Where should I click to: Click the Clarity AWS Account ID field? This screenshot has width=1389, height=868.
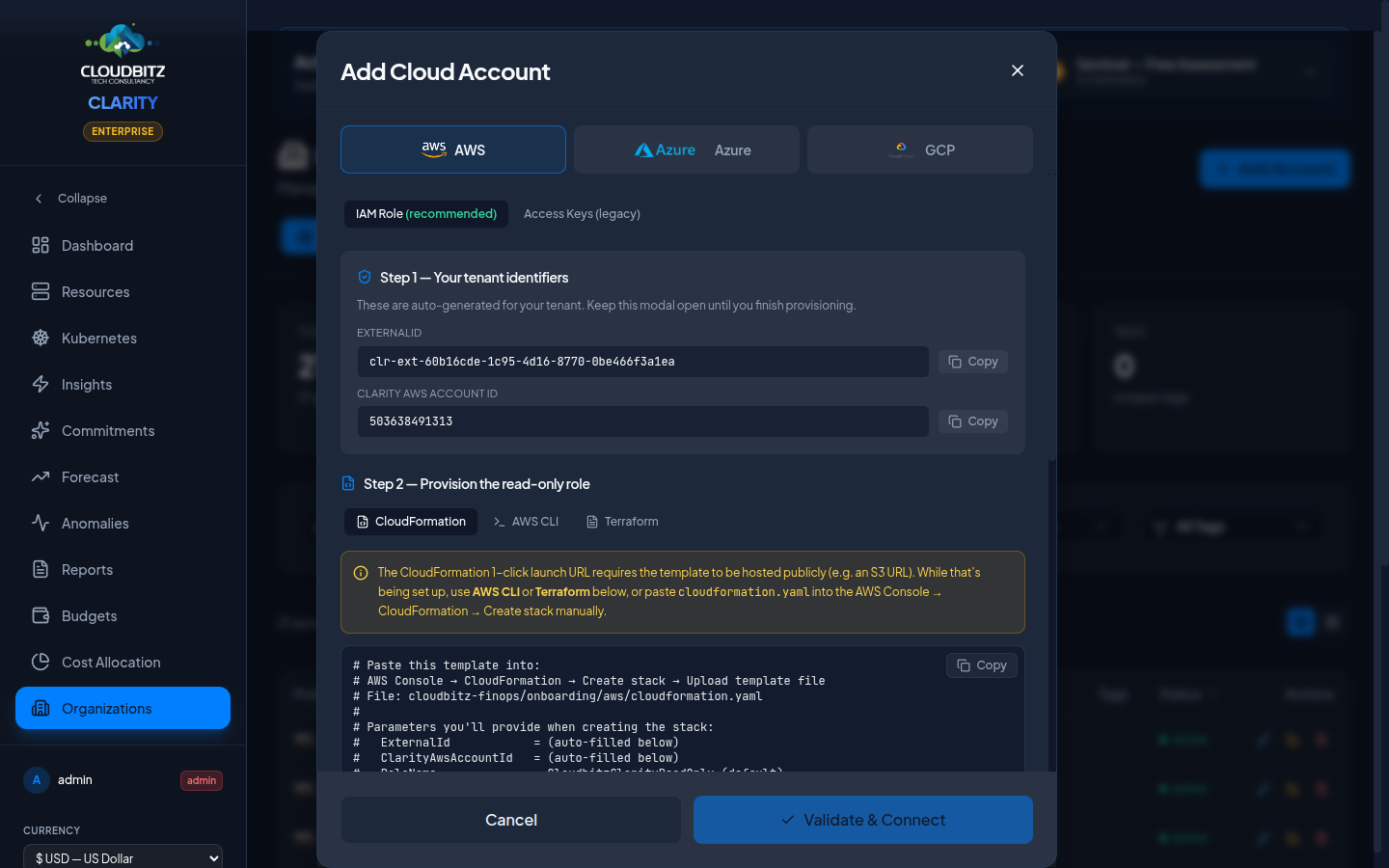point(643,421)
